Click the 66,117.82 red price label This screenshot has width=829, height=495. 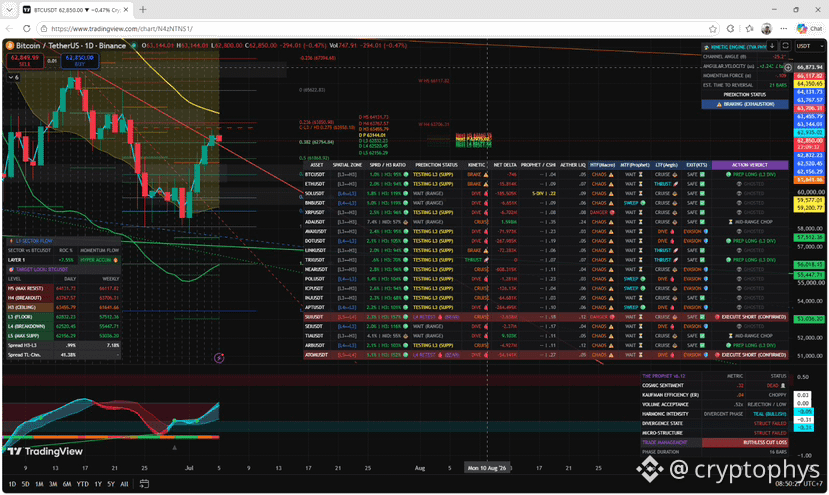click(810, 76)
